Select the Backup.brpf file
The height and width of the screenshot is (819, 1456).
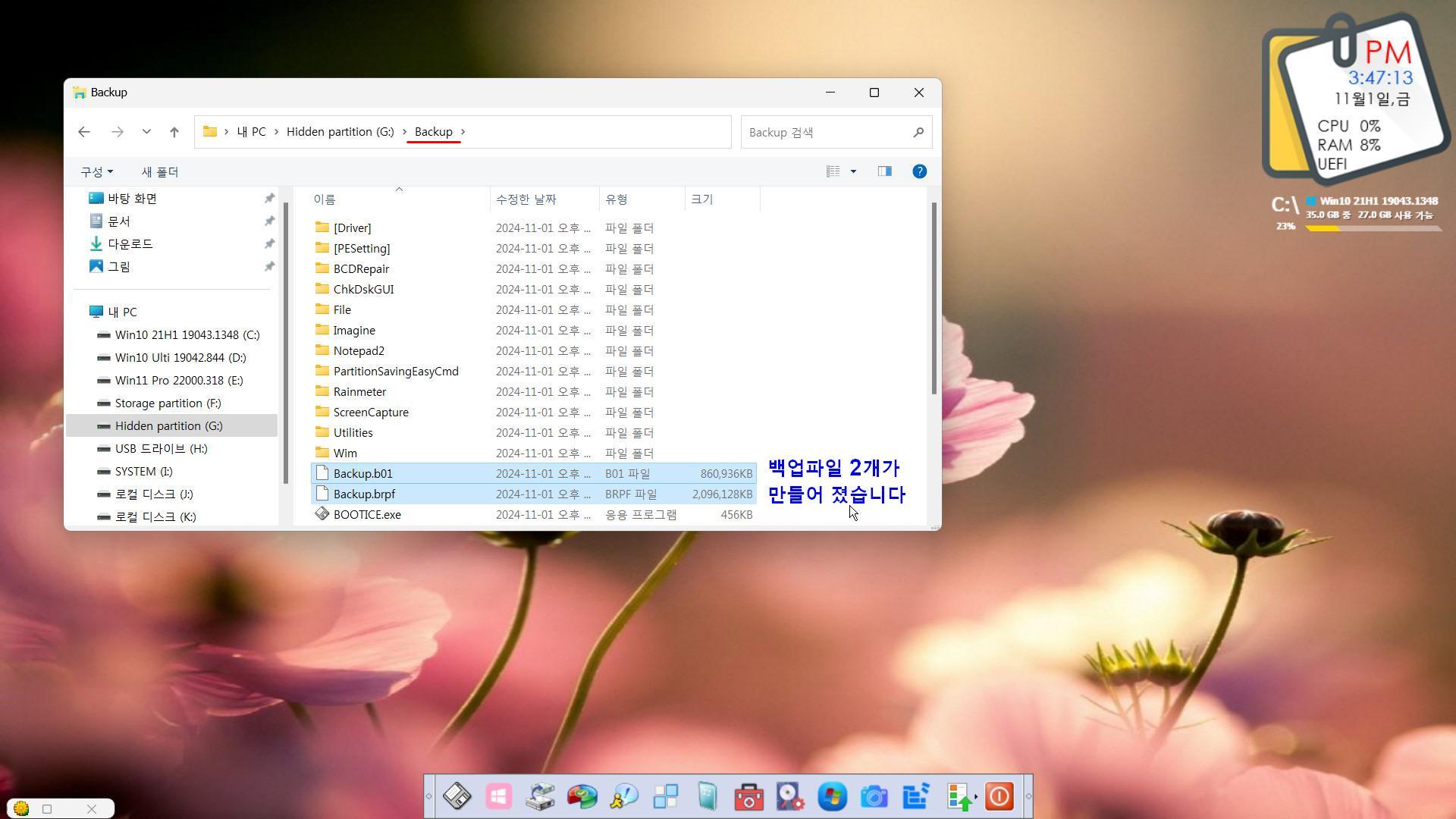point(534,494)
